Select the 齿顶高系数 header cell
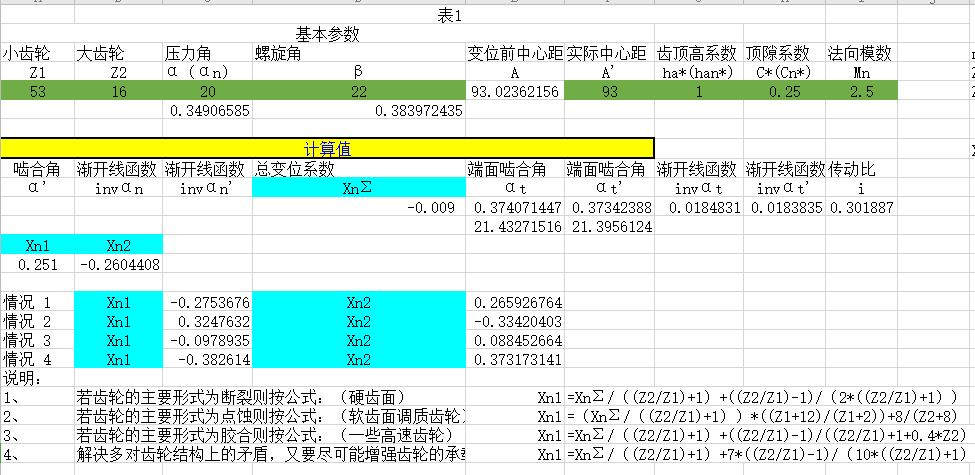The width and height of the screenshot is (975, 475). click(699, 53)
